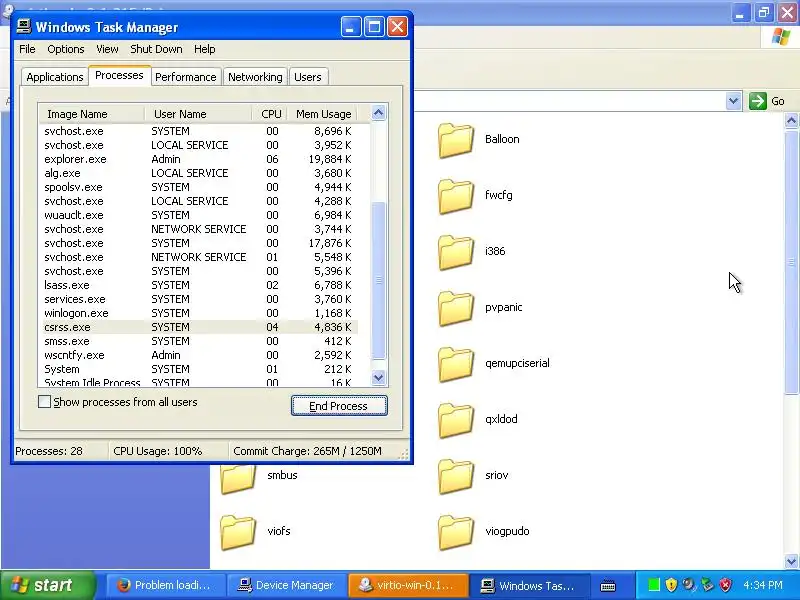The width and height of the screenshot is (800, 600).
Task: Open the qemupciserial folder icon
Action: (456, 364)
